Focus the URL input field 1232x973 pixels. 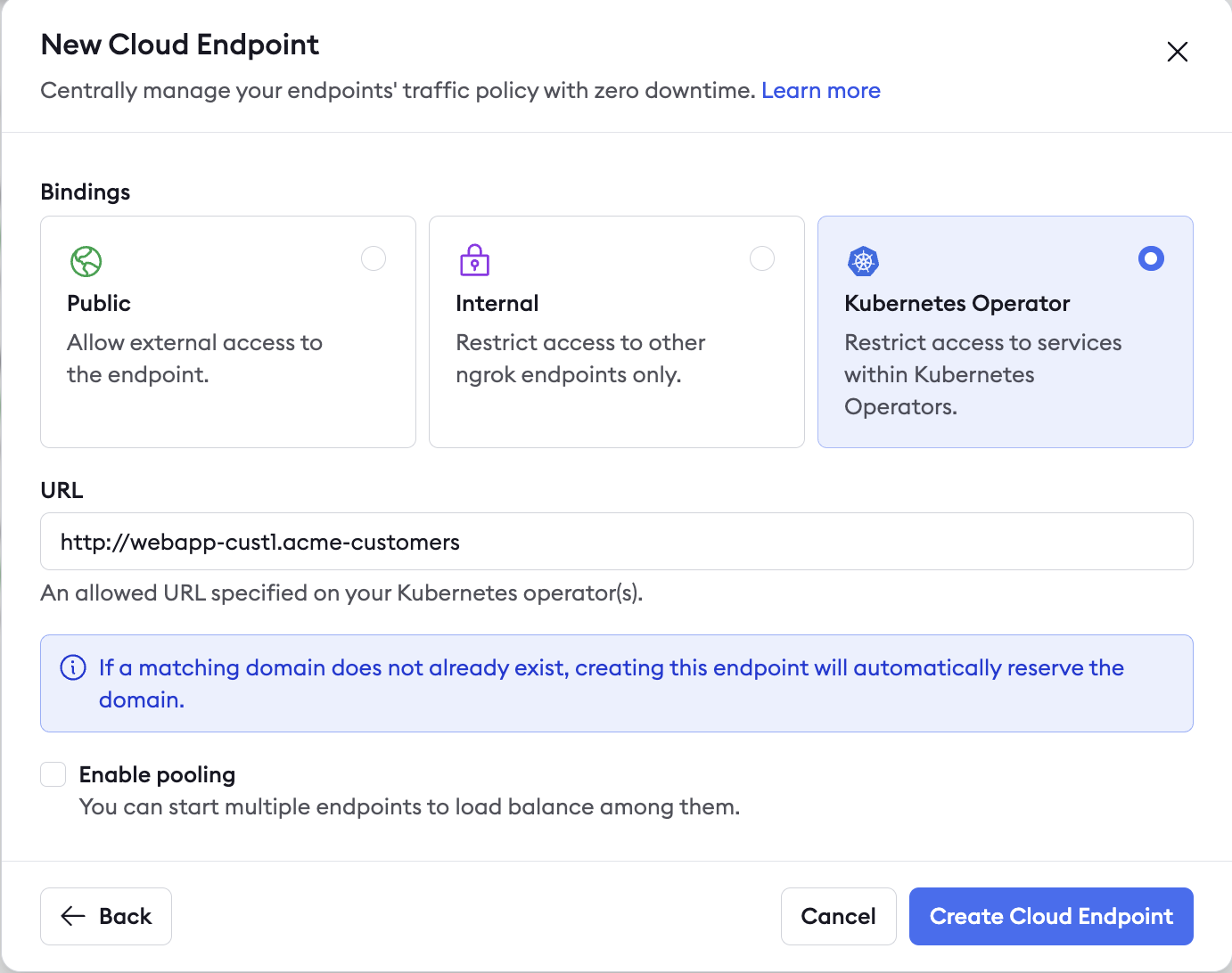coord(617,542)
